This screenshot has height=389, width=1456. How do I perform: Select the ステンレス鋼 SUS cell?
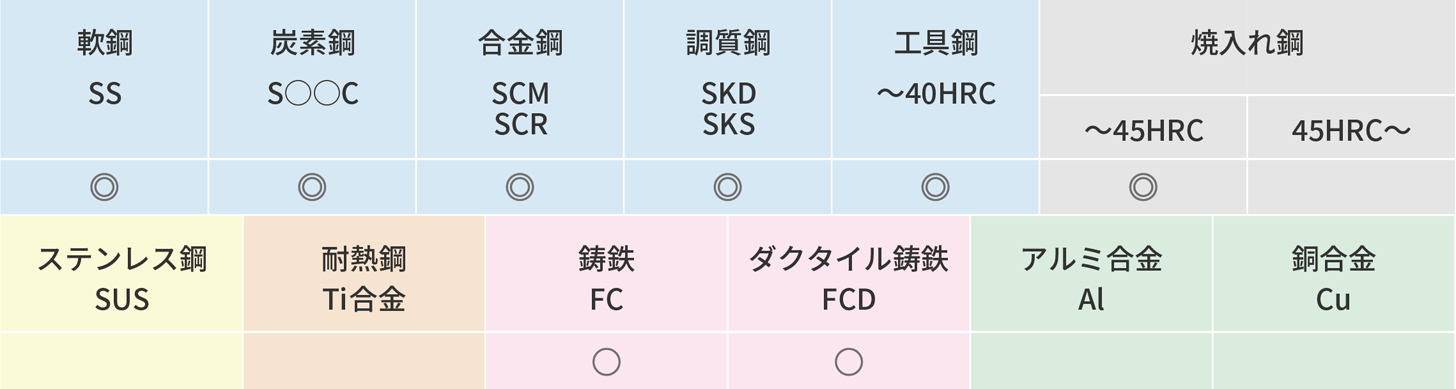pyautogui.click(x=121, y=273)
